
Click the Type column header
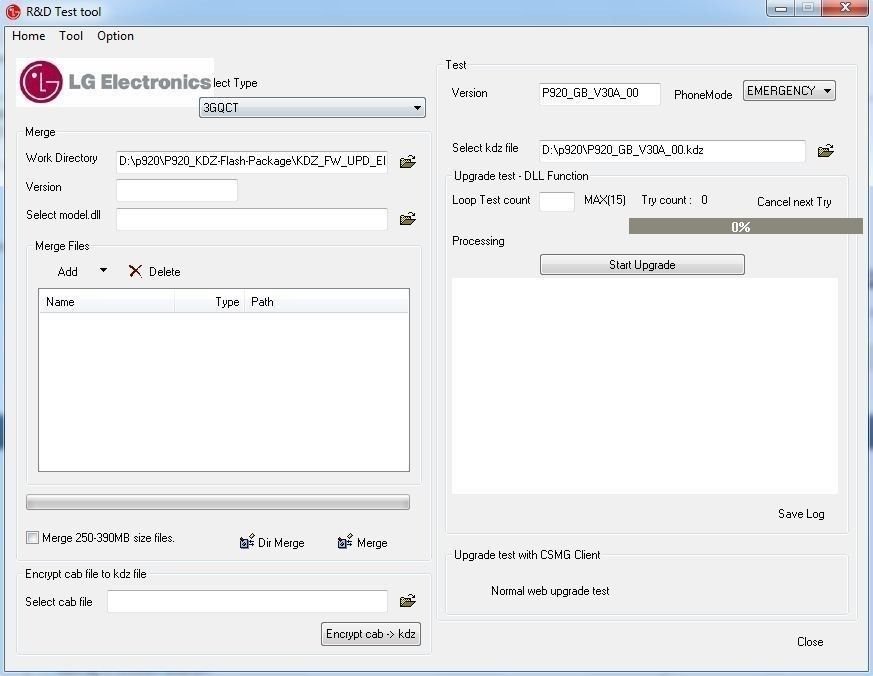pyautogui.click(x=210, y=301)
